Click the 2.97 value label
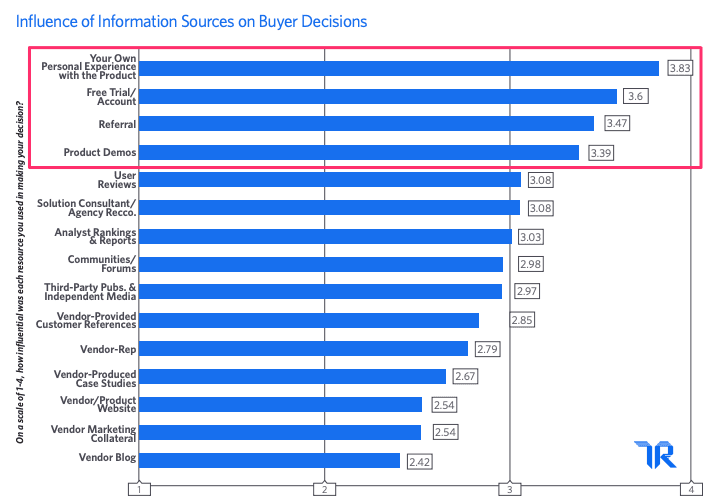 526,291
